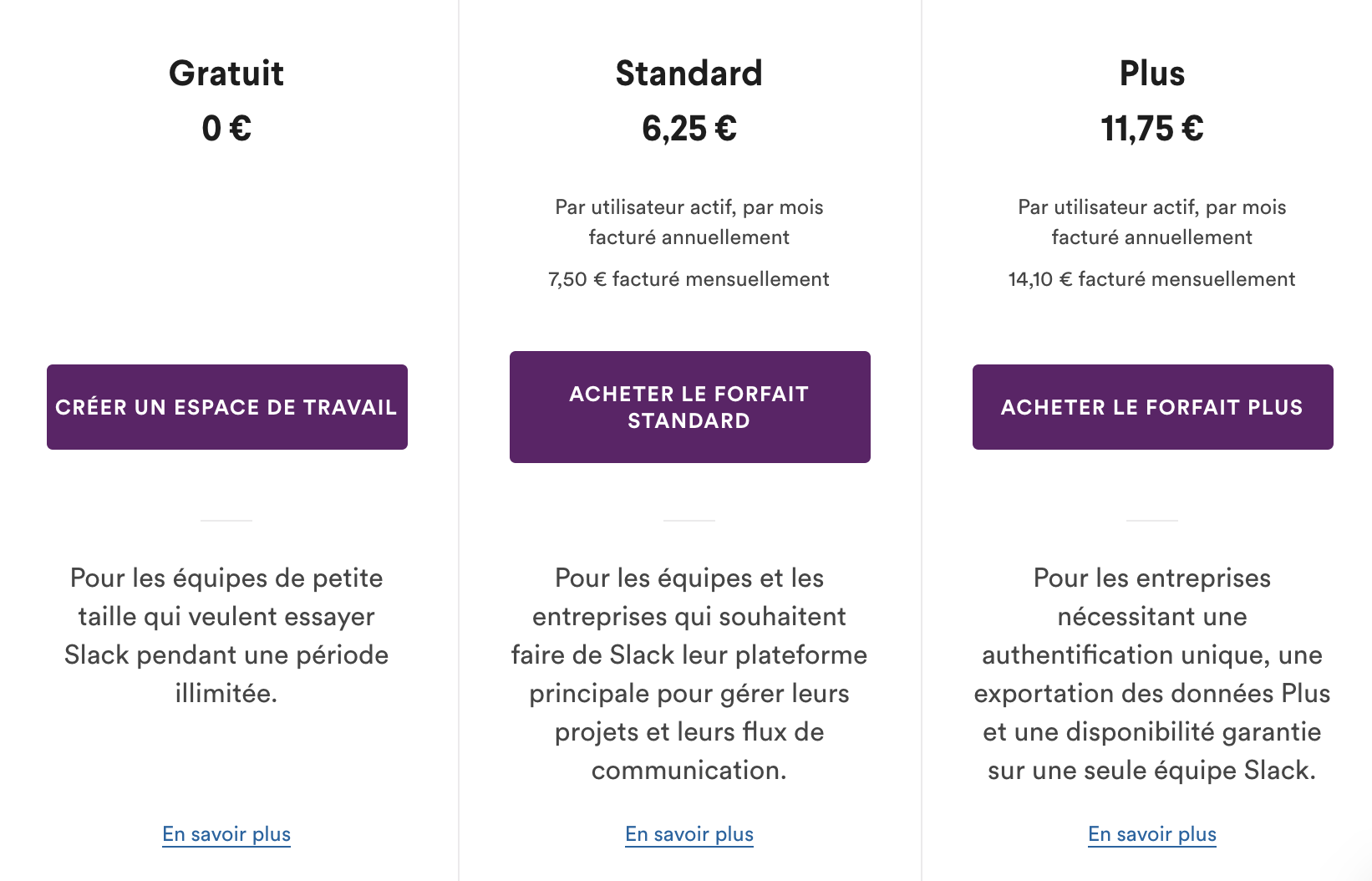Select the Plus plan heading
This screenshot has height=881, width=1372.
click(x=1152, y=74)
